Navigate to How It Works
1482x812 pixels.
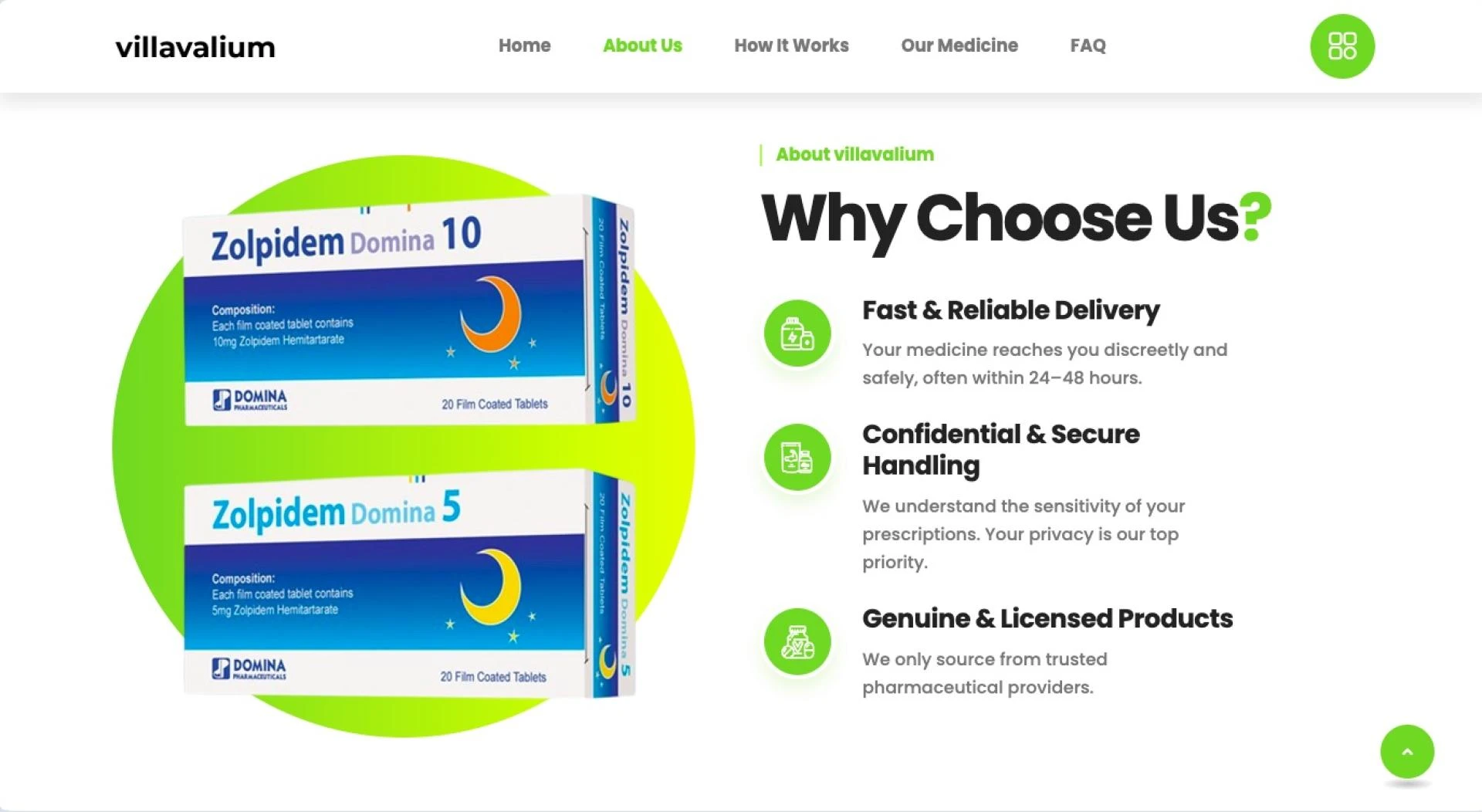click(x=791, y=46)
